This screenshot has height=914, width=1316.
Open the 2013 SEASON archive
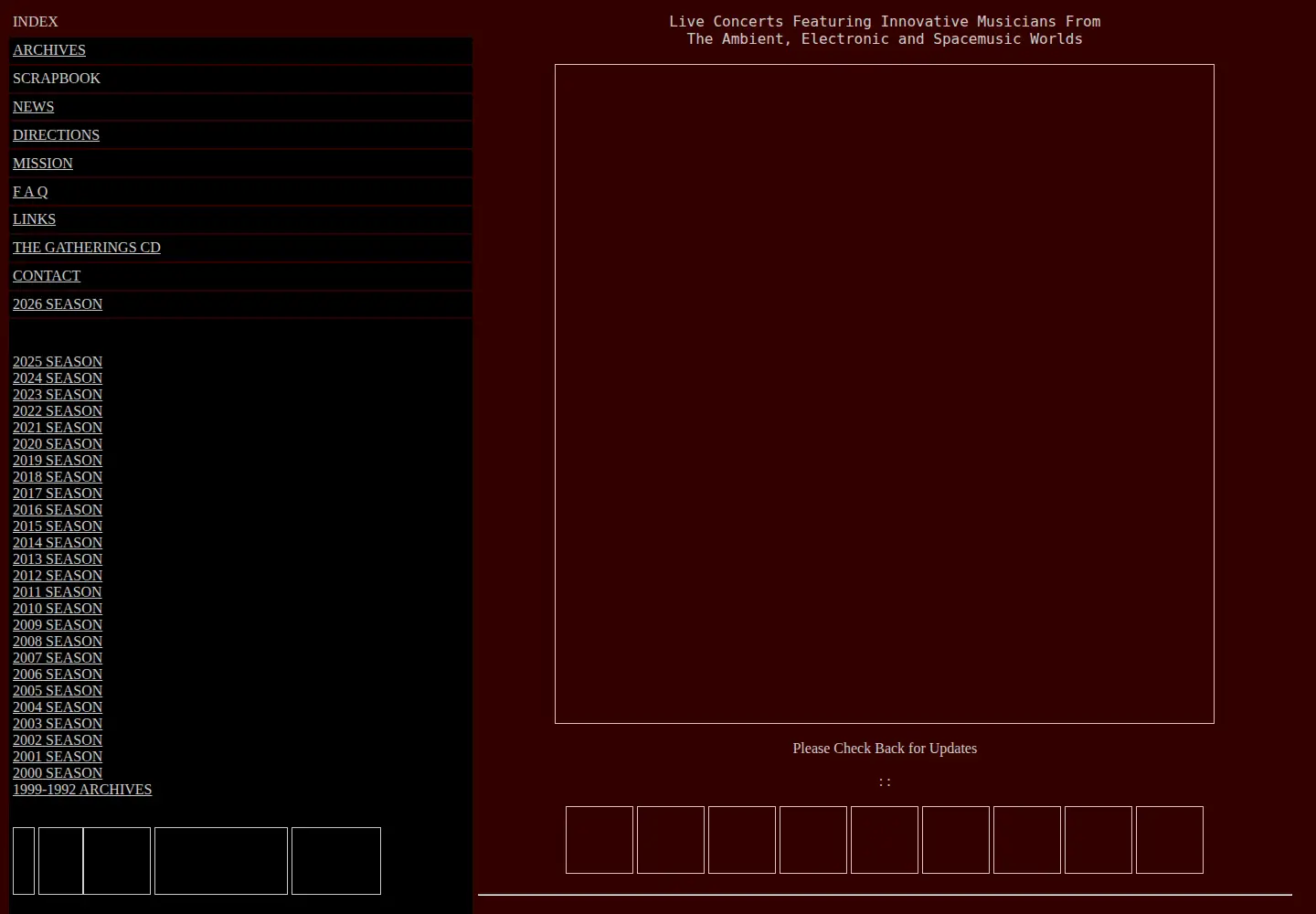(58, 559)
